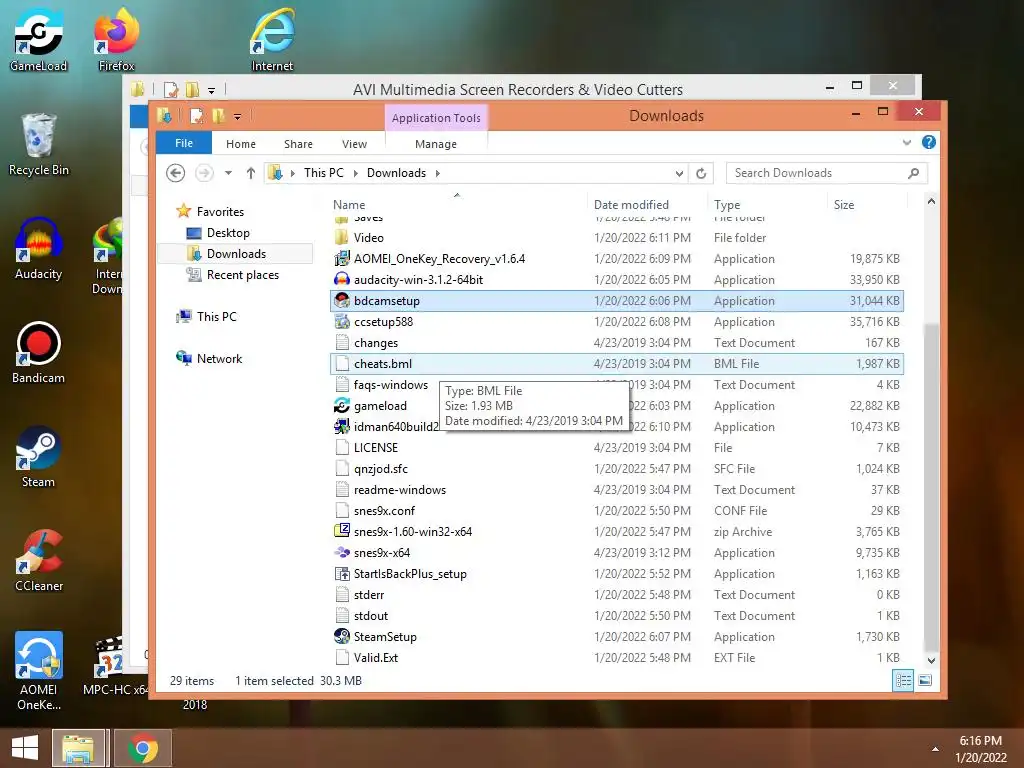Viewport: 1024px width, 768px height.
Task: Open the Internet Explorer desktop icon
Action: [272, 40]
